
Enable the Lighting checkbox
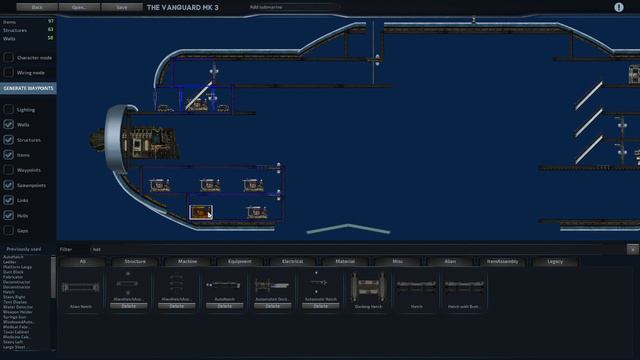[x=9, y=109]
